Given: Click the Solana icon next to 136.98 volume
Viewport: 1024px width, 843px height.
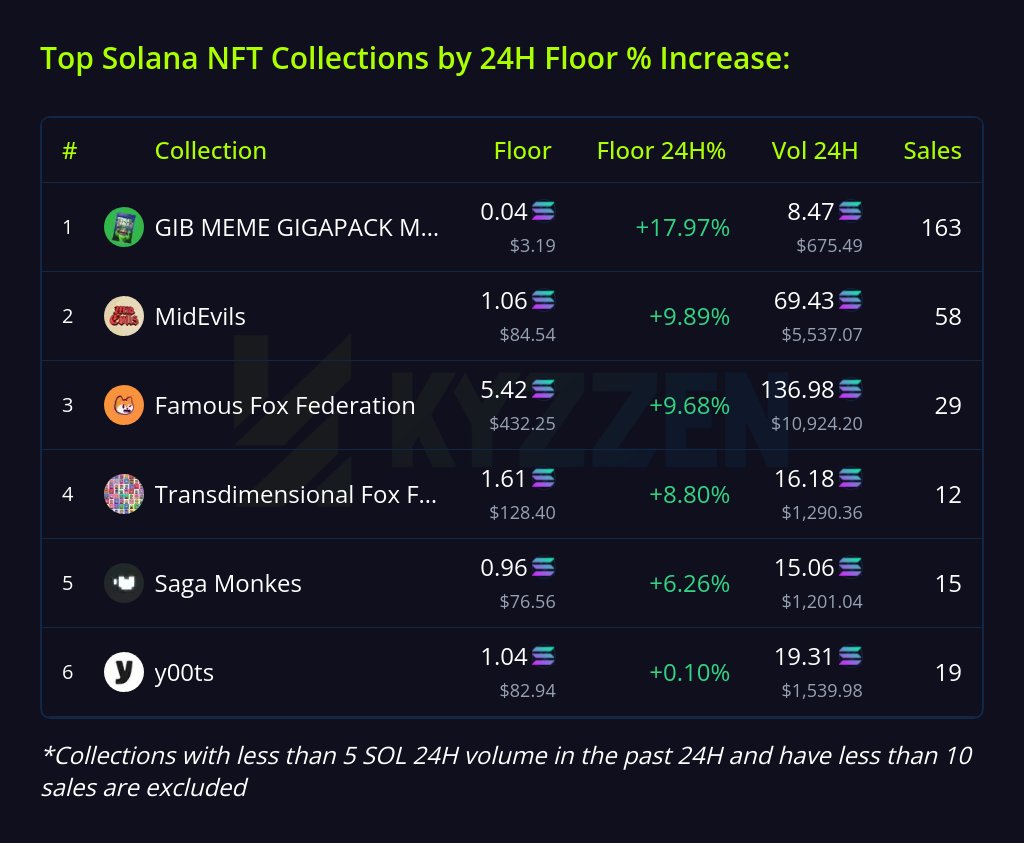Looking at the screenshot, I should click(850, 389).
